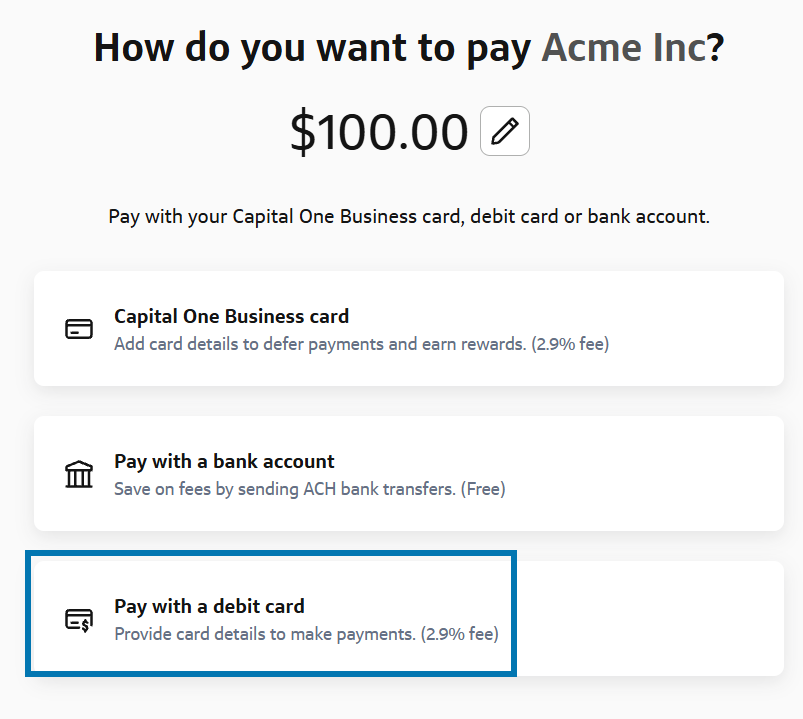Click the empty right side of the bank account row
This screenshot has height=719, width=803.
[x=650, y=473]
